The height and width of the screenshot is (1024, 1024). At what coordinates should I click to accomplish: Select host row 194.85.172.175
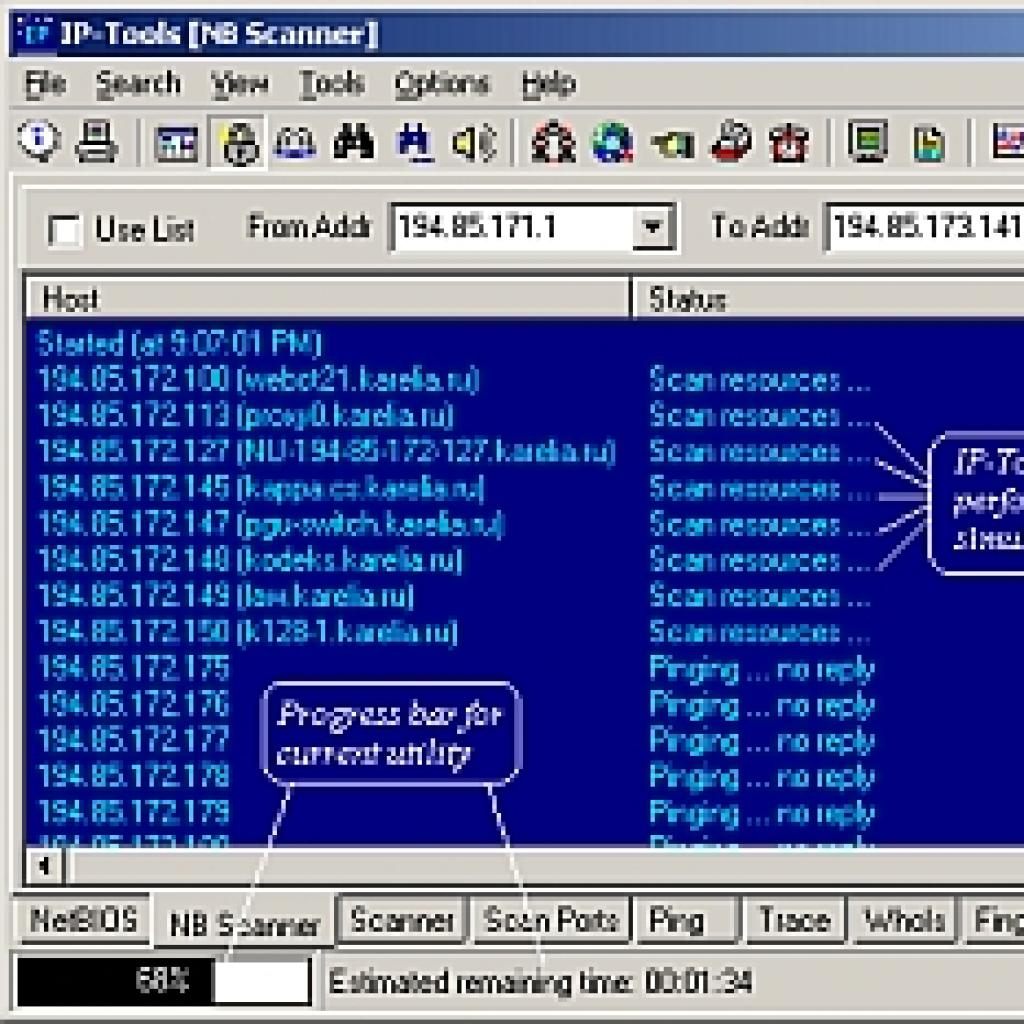click(x=134, y=668)
